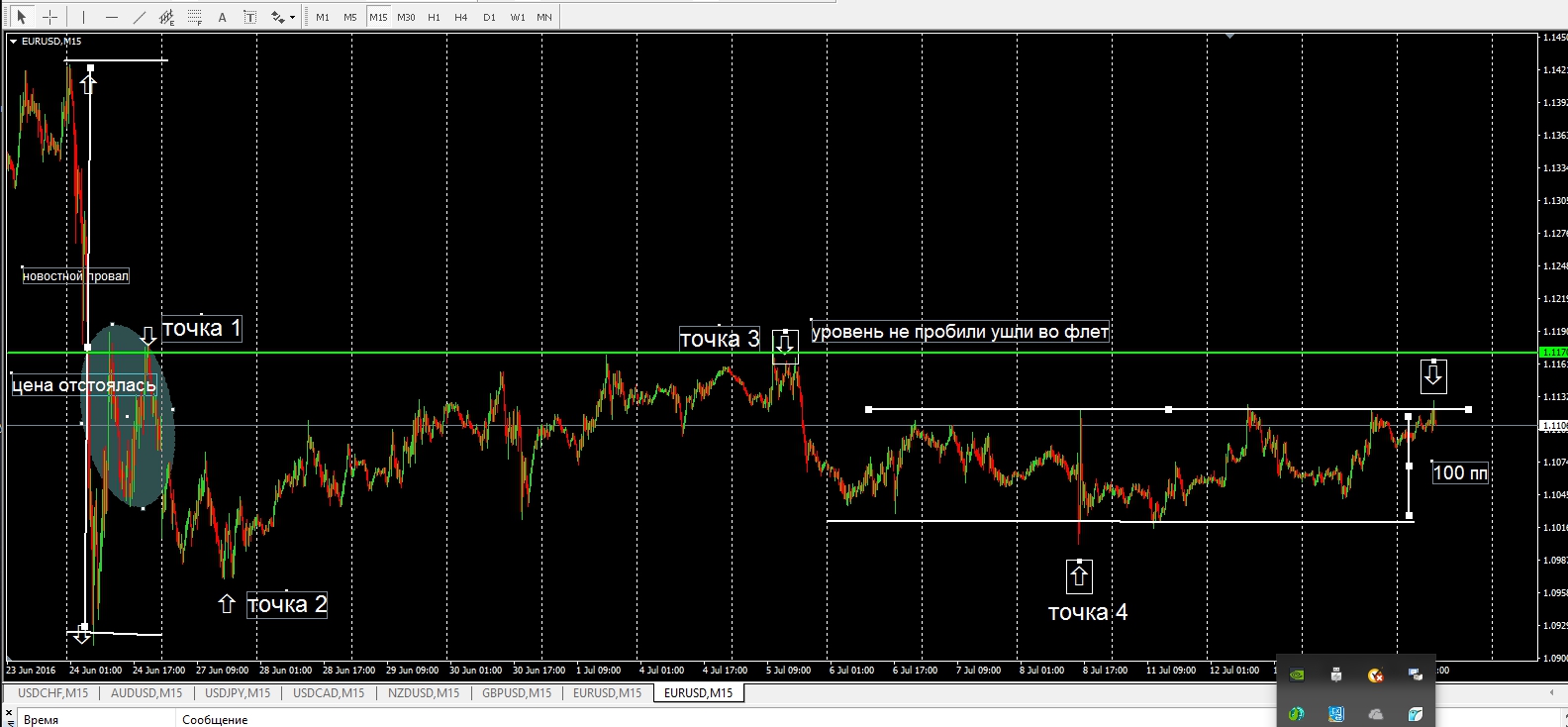Change to D1 daily timeframe
This screenshot has height=727, width=1568.
pos(489,17)
